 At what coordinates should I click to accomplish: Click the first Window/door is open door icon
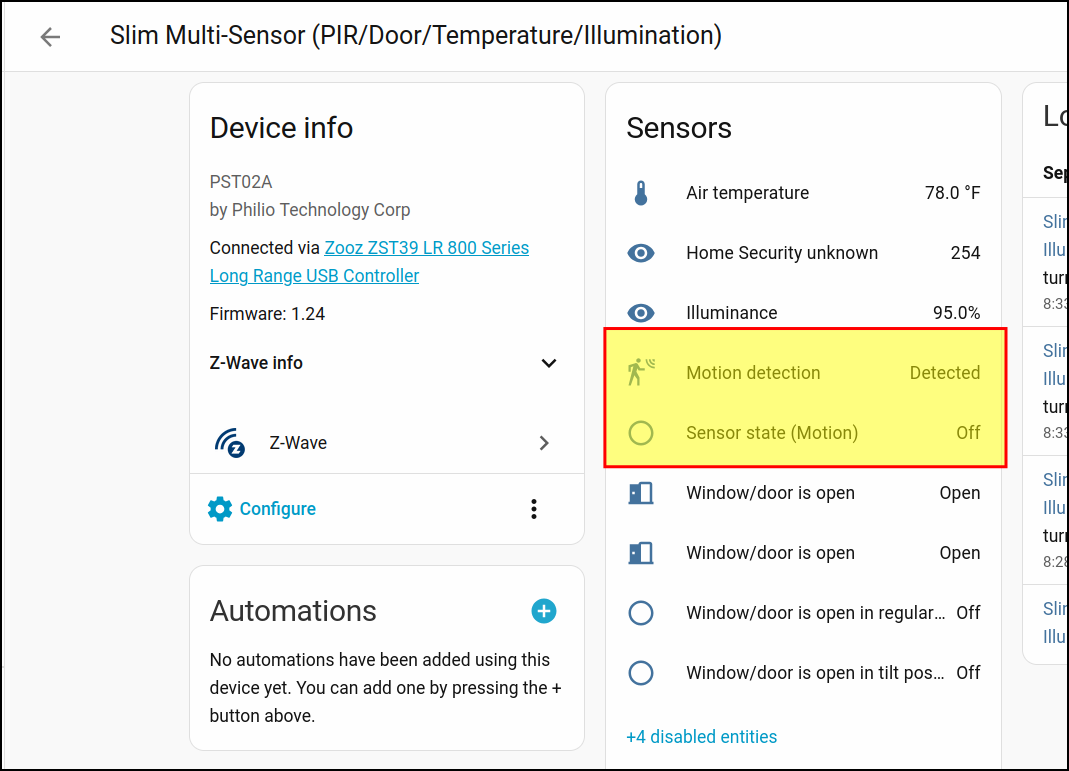tap(641, 493)
